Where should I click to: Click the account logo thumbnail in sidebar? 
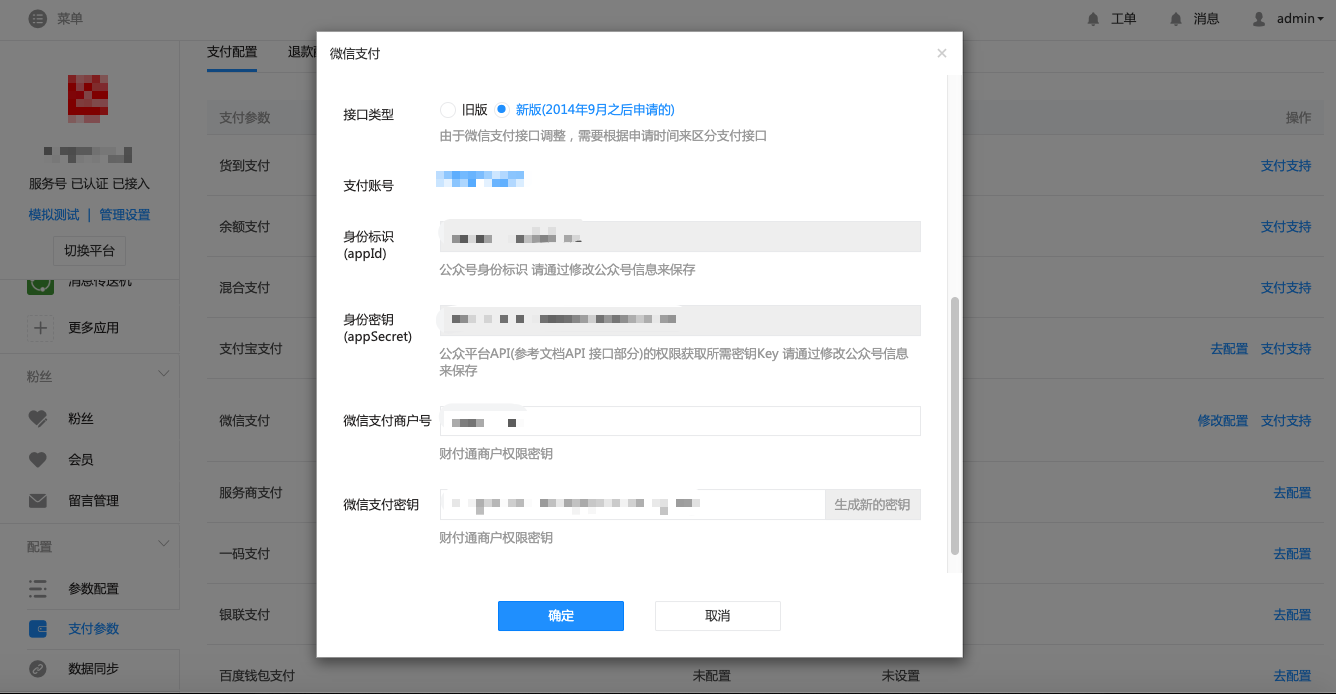[88, 98]
